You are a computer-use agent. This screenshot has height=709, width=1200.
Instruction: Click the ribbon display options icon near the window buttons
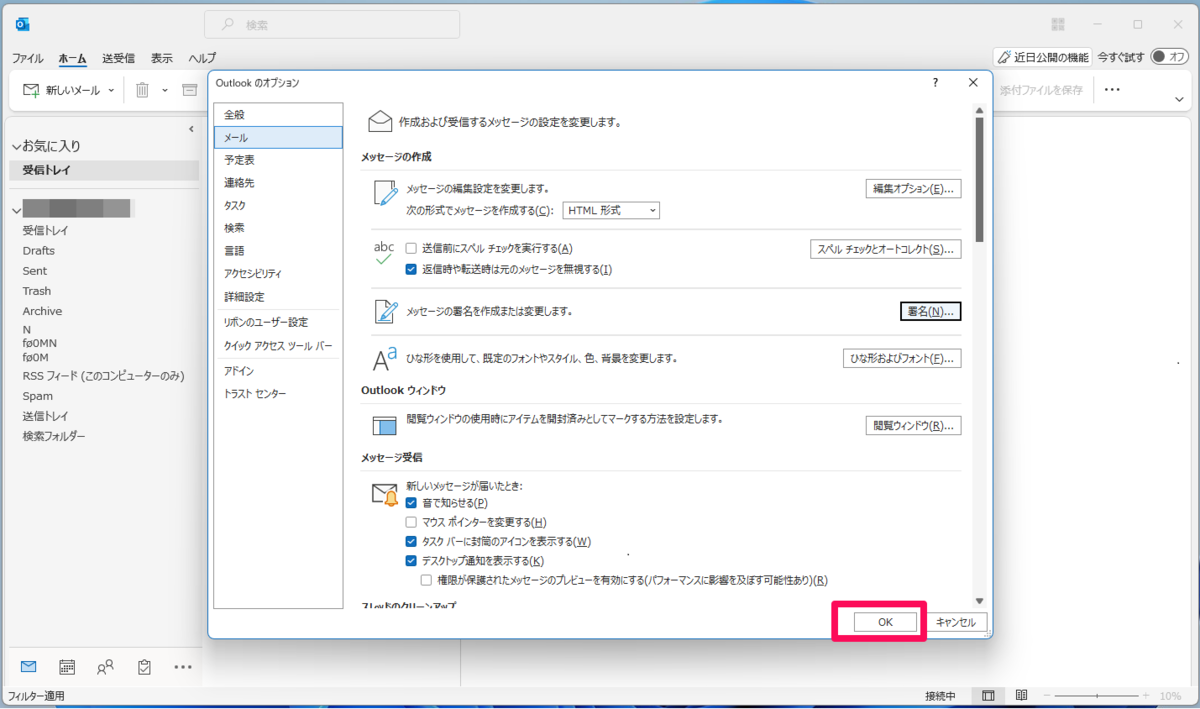(1059, 24)
